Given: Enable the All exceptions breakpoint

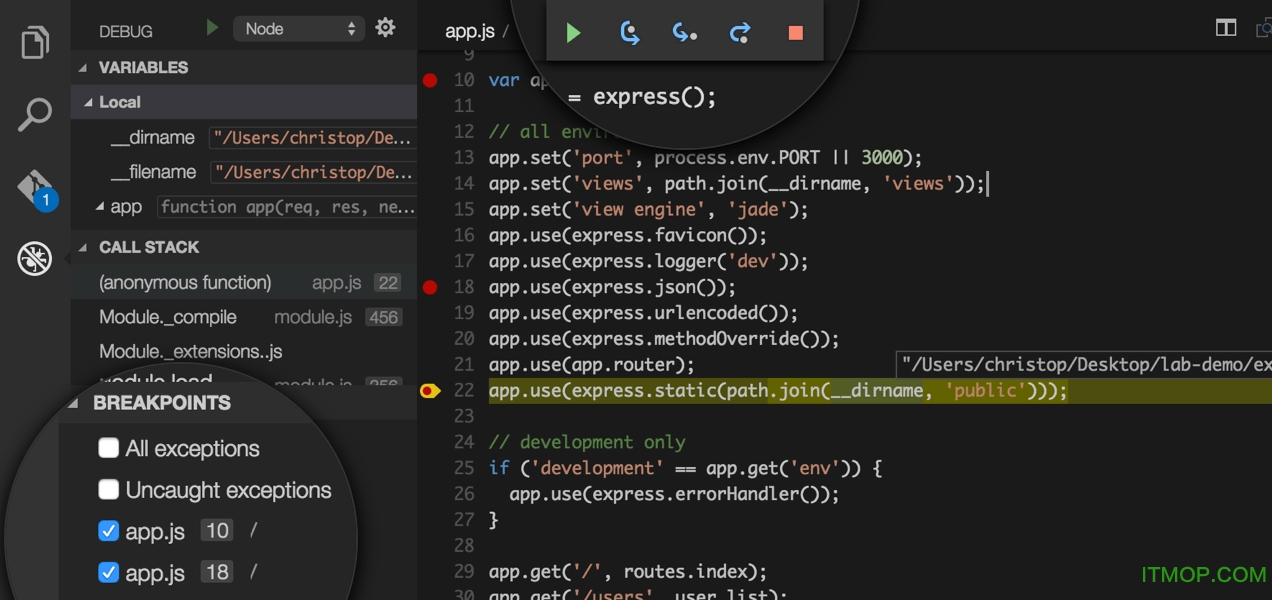Looking at the screenshot, I should point(108,448).
